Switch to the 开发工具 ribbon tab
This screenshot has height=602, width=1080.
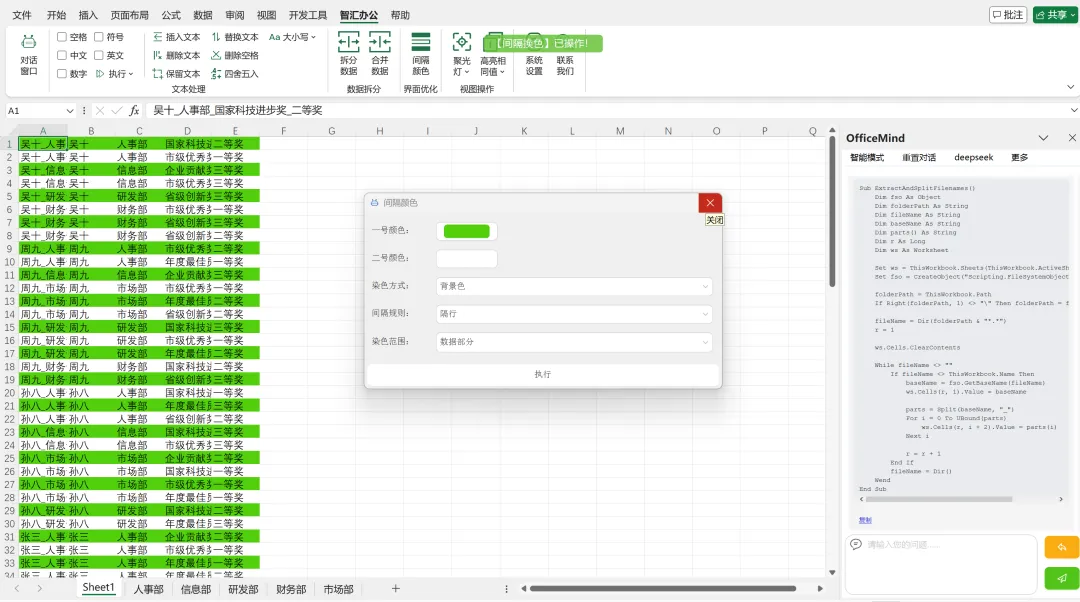click(308, 15)
